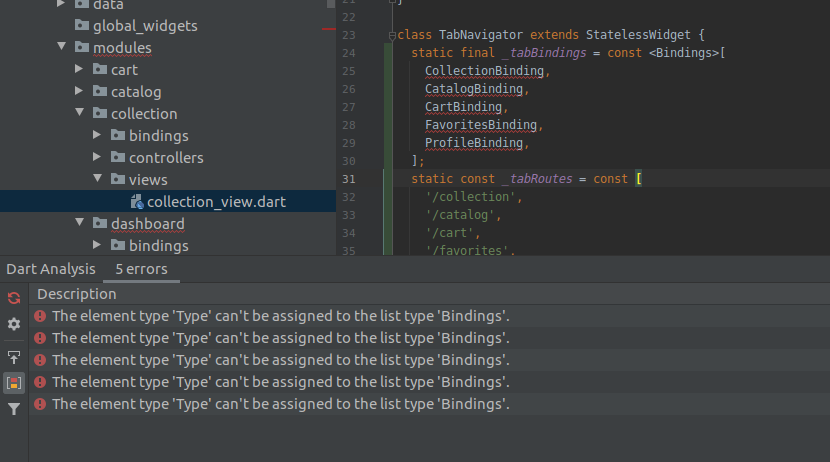Click StatelessWidget in the class declaration
830x462 pixels.
pos(638,35)
